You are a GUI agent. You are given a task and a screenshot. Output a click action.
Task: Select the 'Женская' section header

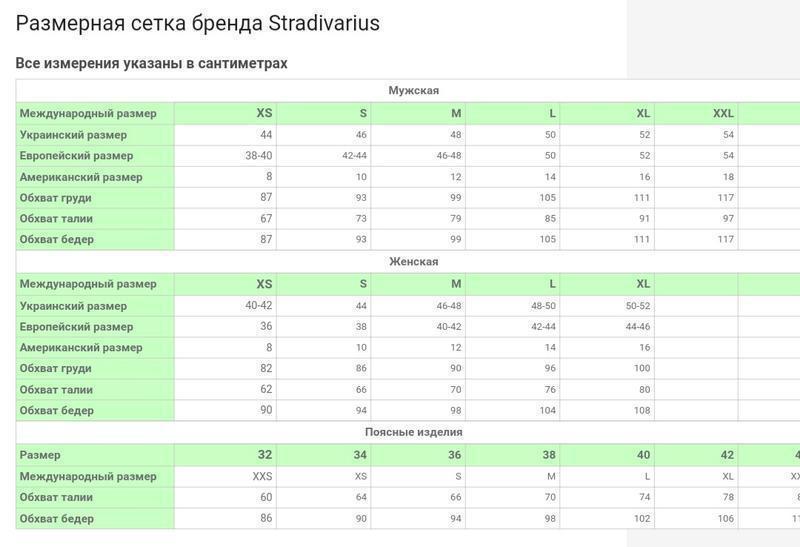coord(413,262)
